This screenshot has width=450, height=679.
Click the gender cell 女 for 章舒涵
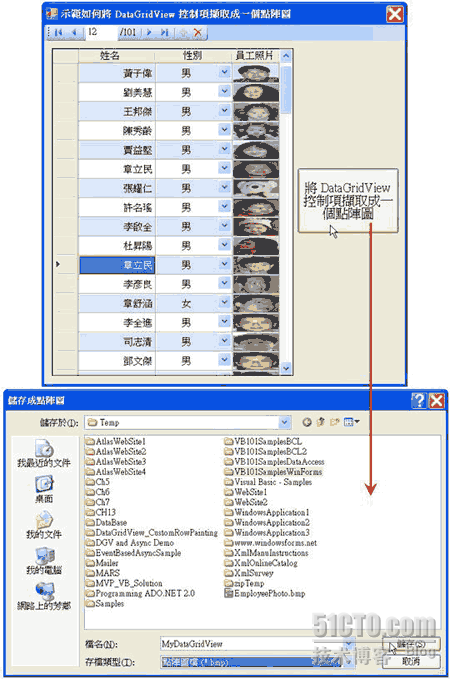[186, 303]
